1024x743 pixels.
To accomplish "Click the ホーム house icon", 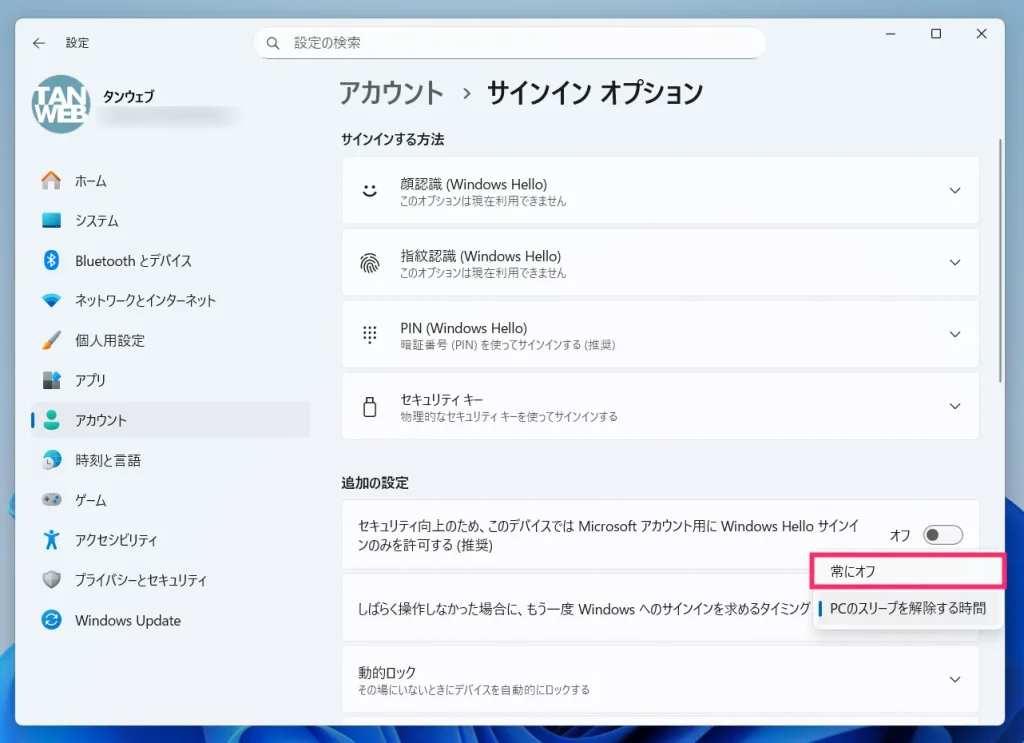I will pos(51,180).
